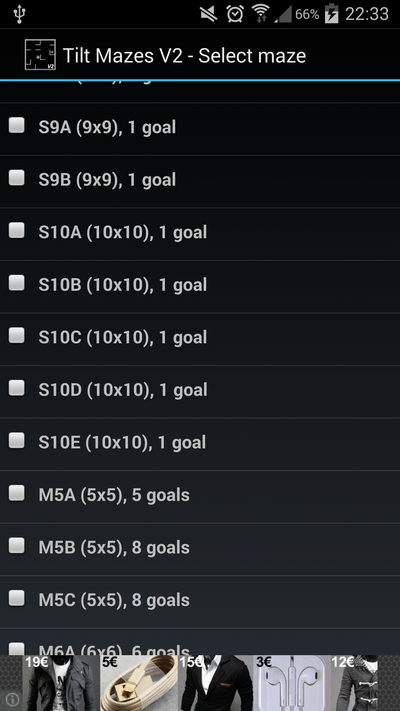This screenshot has height=711, width=400.
Task: Check the S10C (10x10) maze checkbox
Action: click(x=17, y=336)
